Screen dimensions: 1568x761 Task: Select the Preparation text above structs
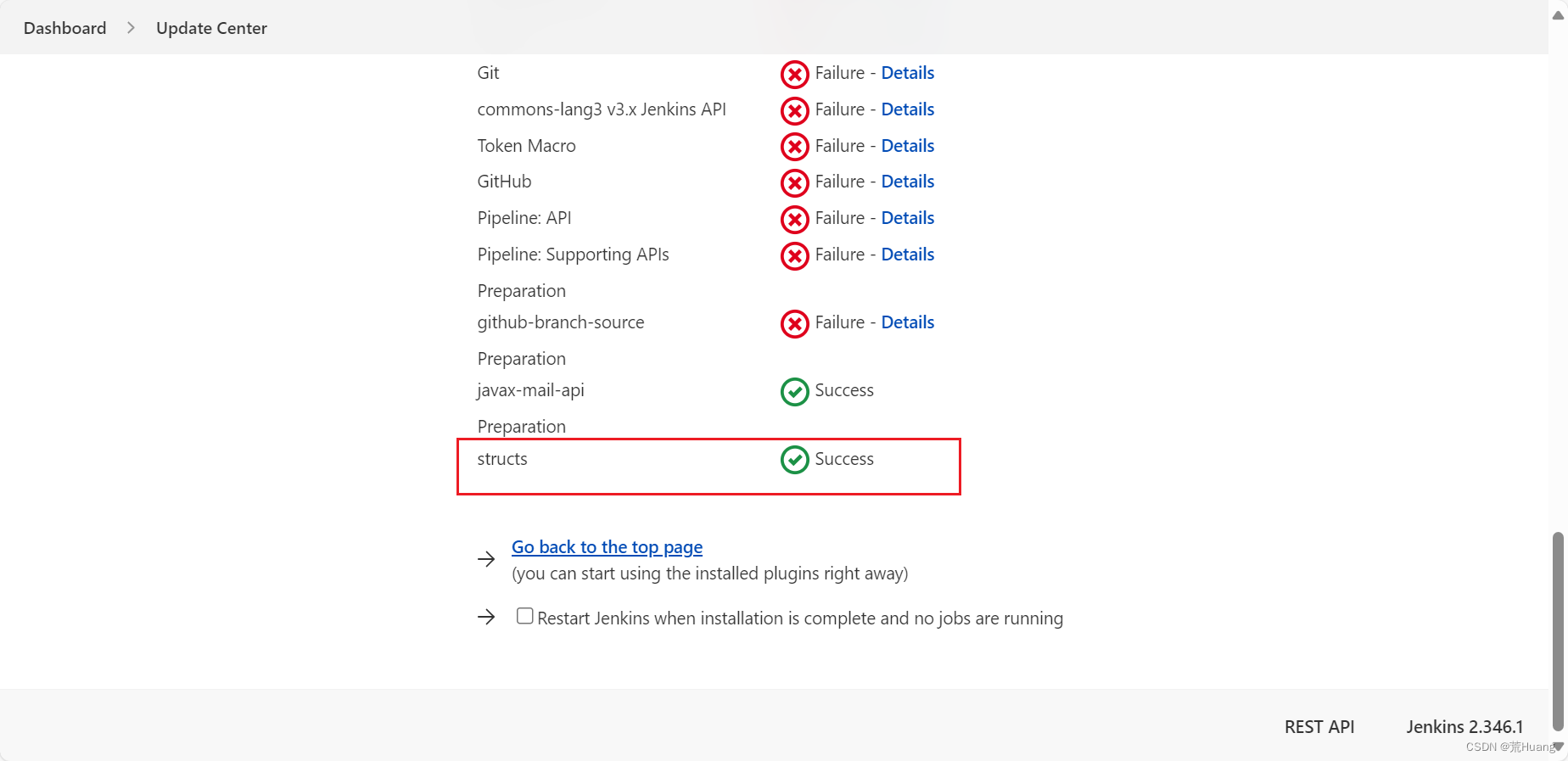521,427
